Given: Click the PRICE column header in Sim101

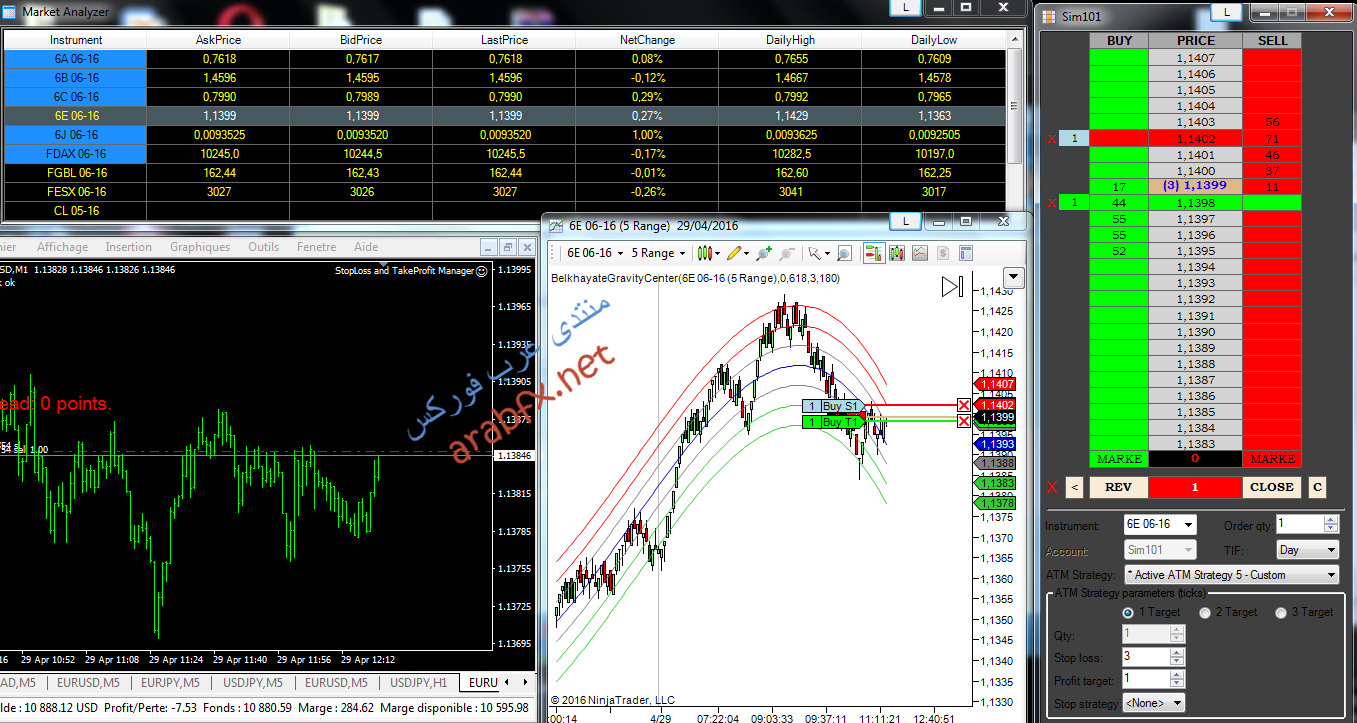Looking at the screenshot, I should click(1196, 41).
